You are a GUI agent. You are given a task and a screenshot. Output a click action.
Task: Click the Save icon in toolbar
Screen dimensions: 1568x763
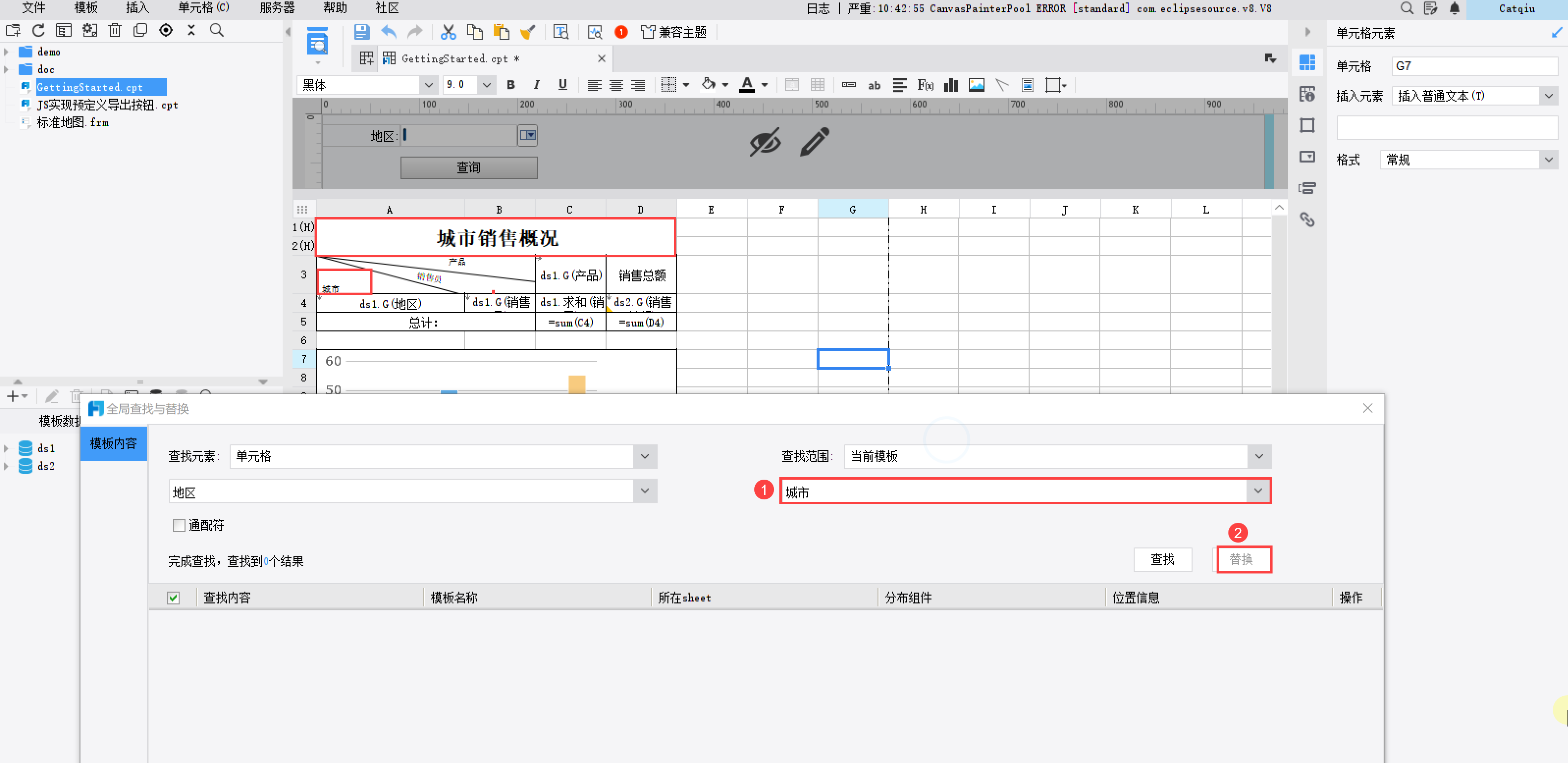point(362,31)
